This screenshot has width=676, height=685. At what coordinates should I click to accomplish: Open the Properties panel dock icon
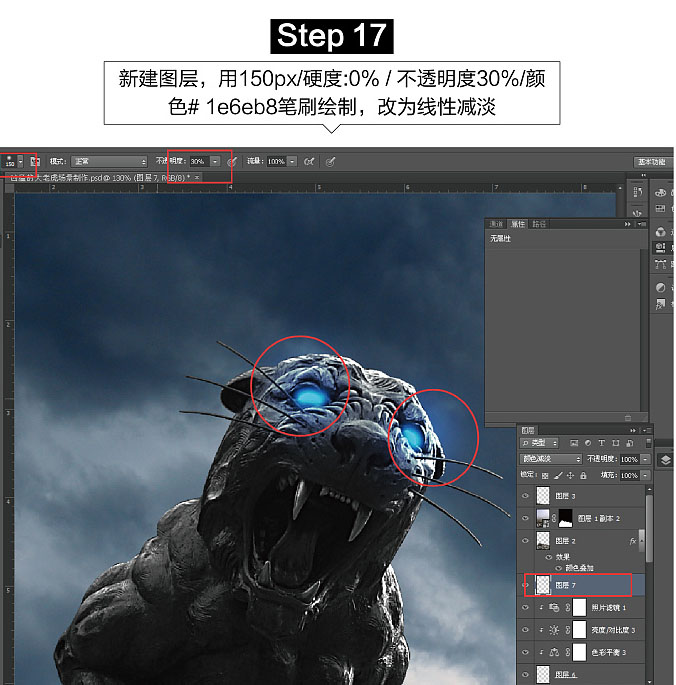[661, 248]
